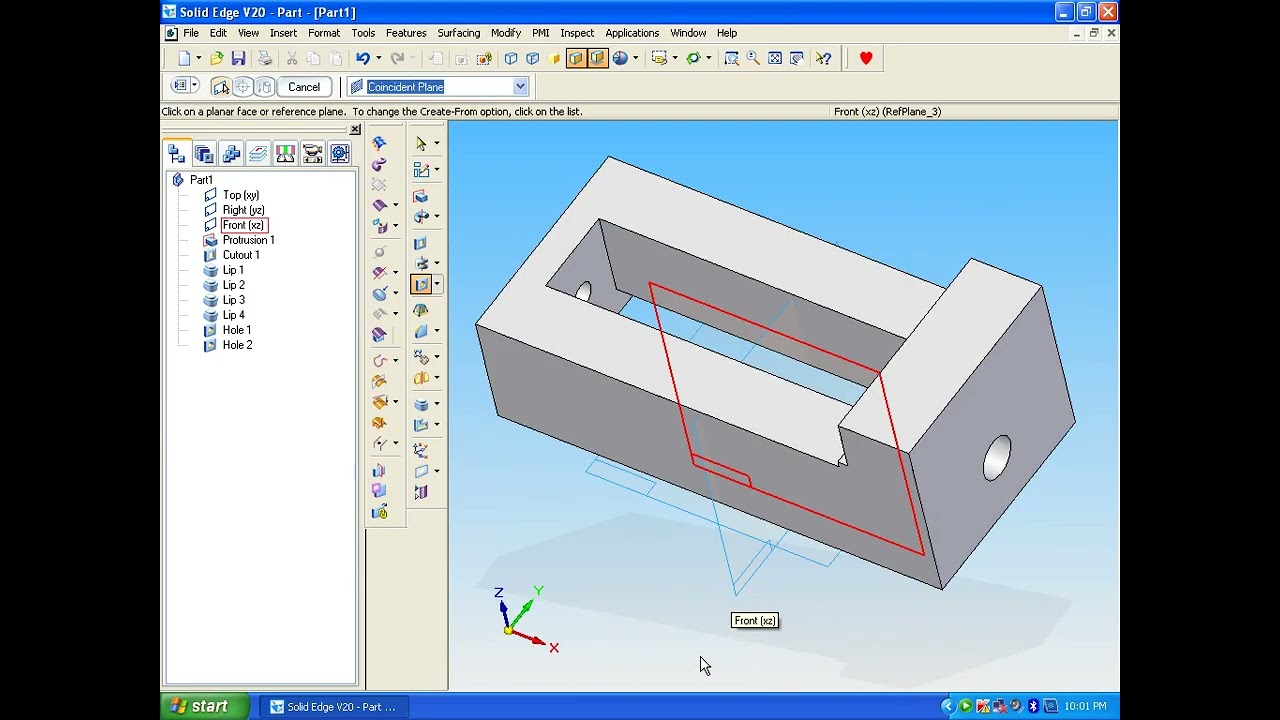
Task: Select the Plane Step button on the ribbon bar
Action: 222,87
